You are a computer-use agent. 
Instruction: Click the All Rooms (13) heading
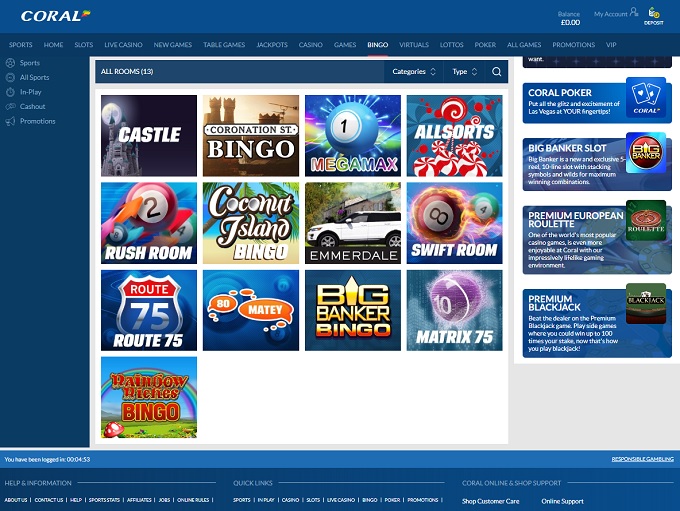[x=127, y=72]
